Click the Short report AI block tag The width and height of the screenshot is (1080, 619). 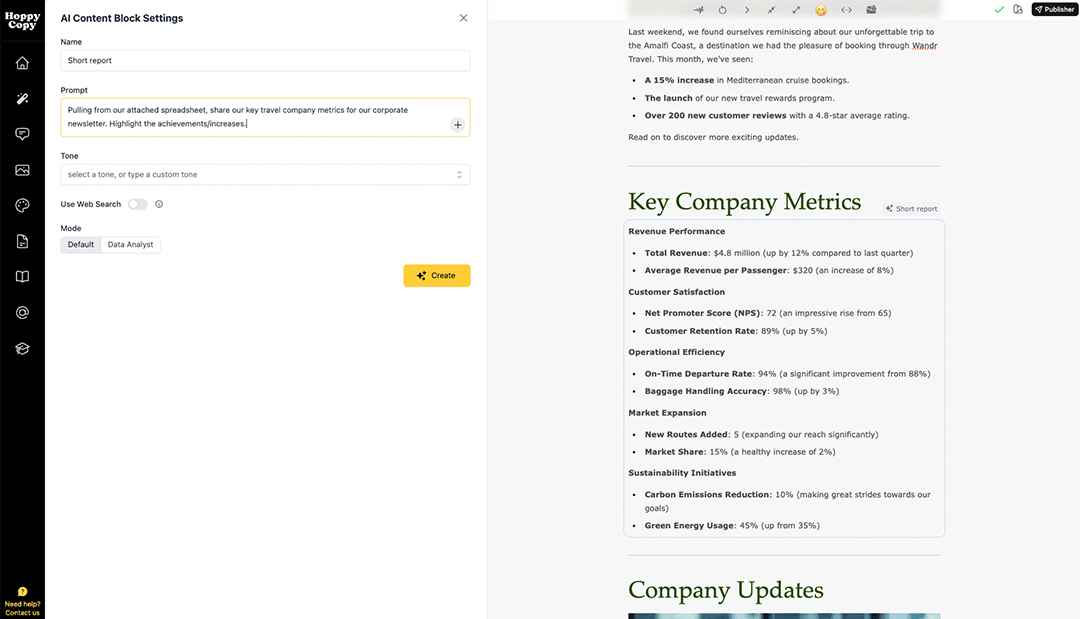(x=911, y=209)
